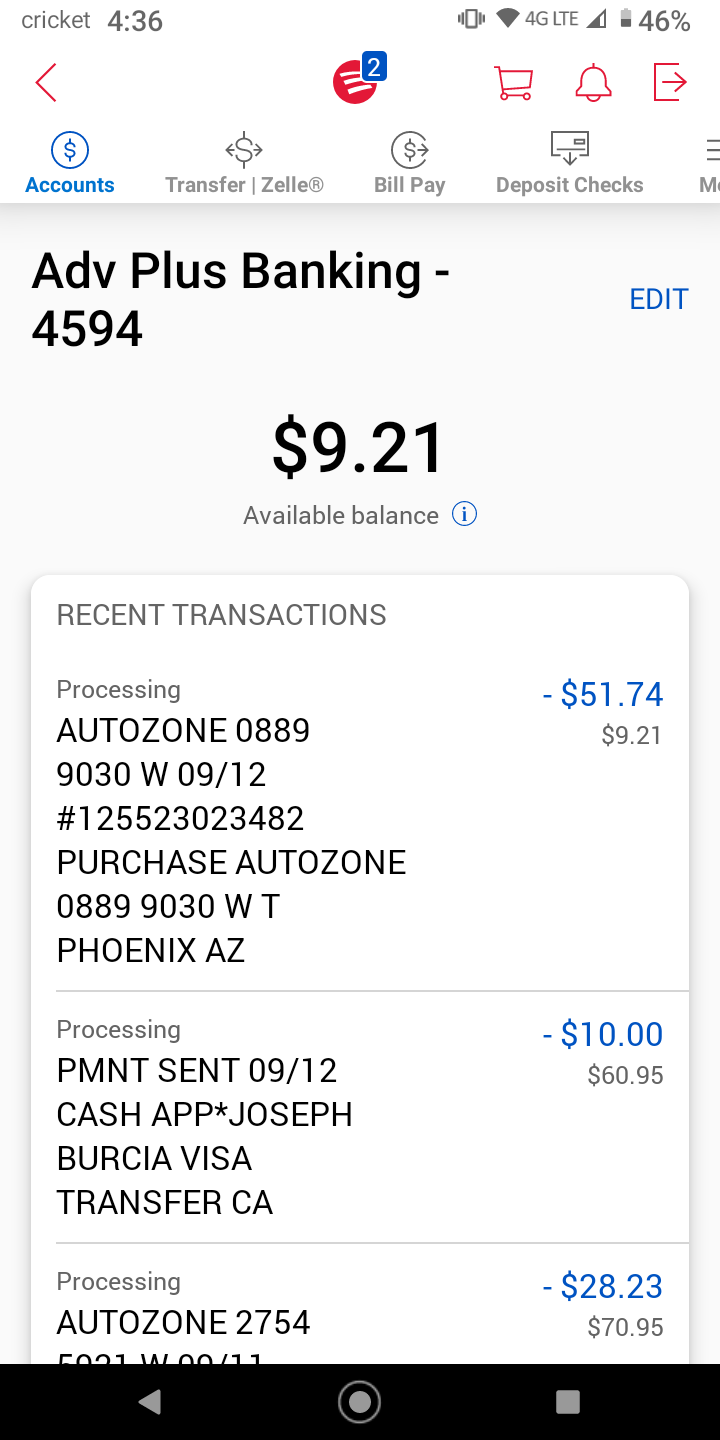Tap EDIT next to account name
The height and width of the screenshot is (1440, 720).
[x=658, y=299]
